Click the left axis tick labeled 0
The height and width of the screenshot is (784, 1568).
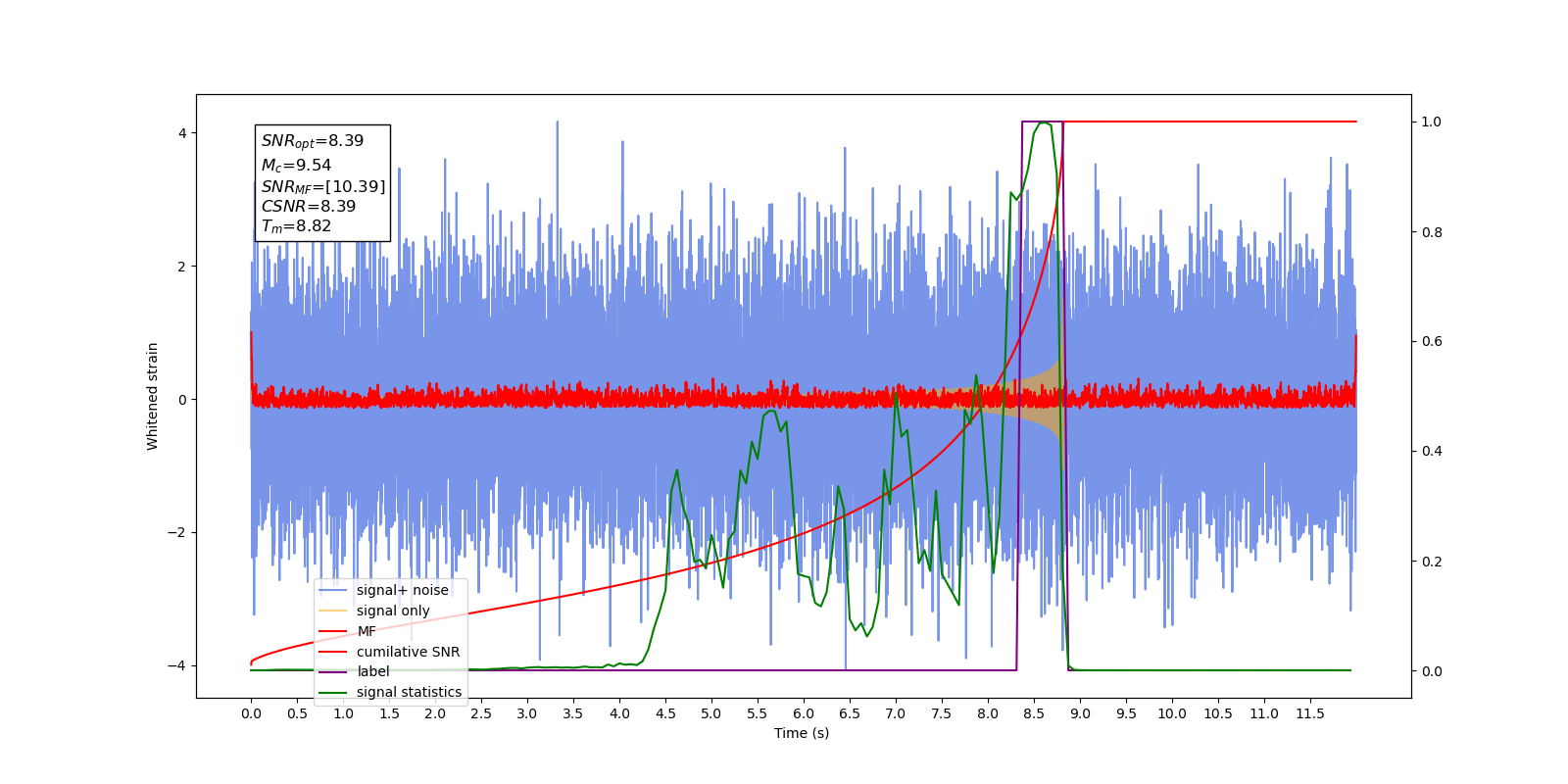click(x=182, y=400)
